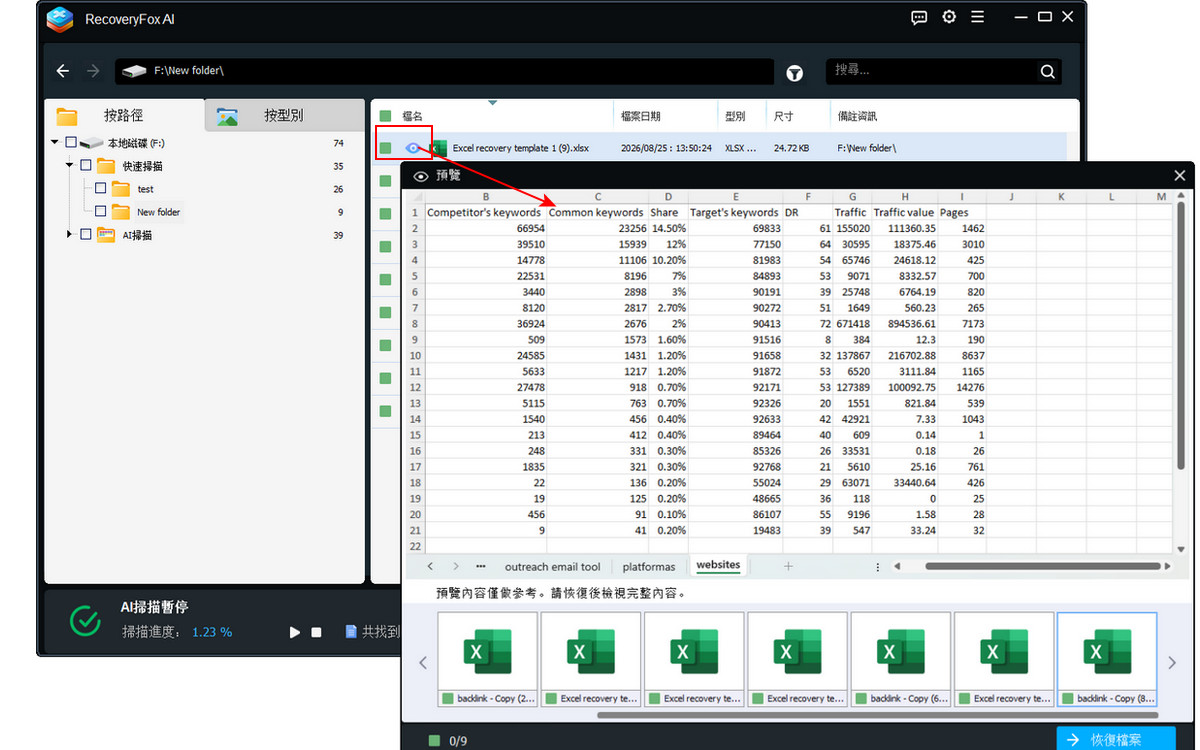Show next thumbnails with right chevron
1200x750 pixels.
pos(1173,662)
